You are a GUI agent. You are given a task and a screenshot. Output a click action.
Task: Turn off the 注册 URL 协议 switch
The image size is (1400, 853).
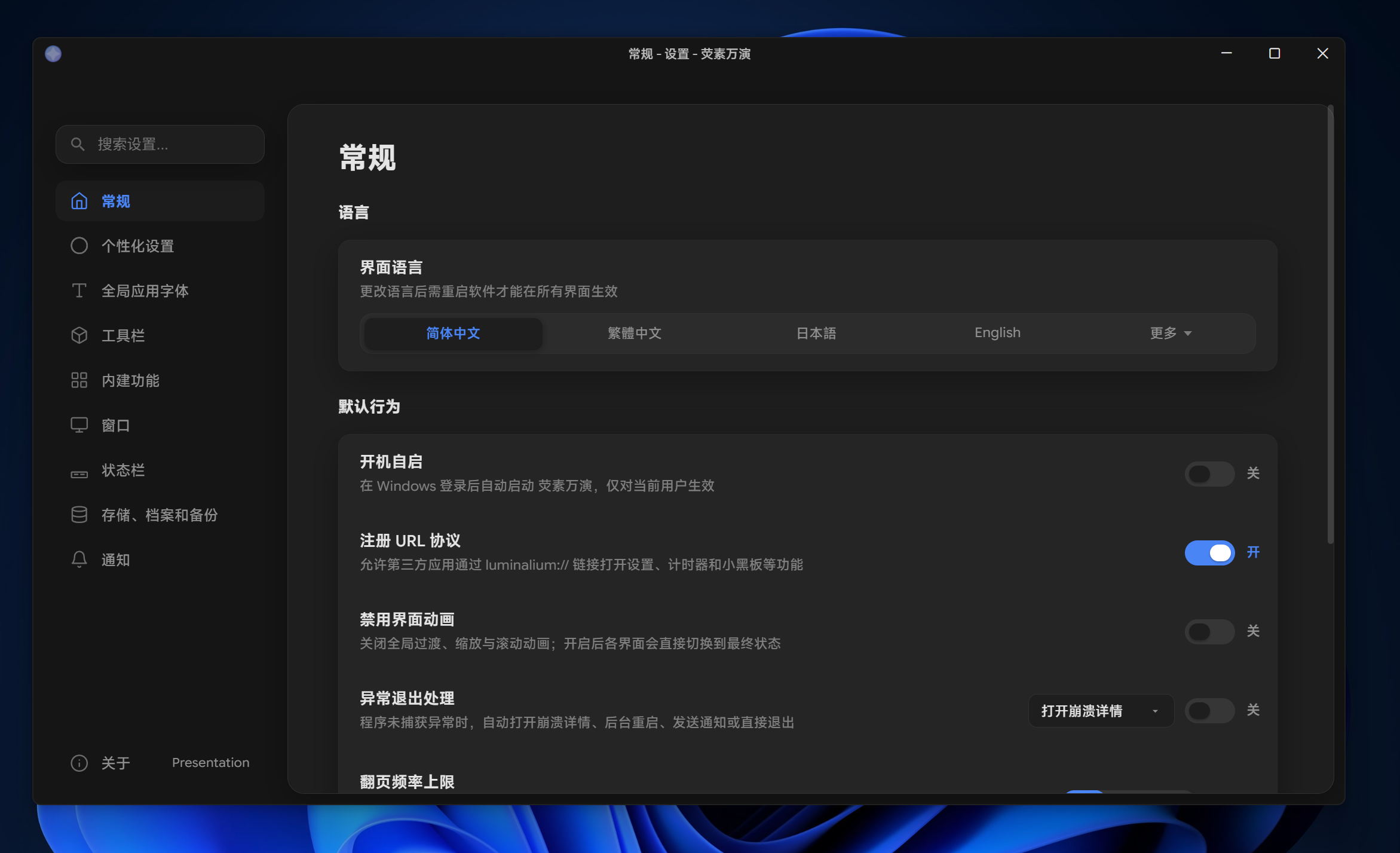[1209, 552]
